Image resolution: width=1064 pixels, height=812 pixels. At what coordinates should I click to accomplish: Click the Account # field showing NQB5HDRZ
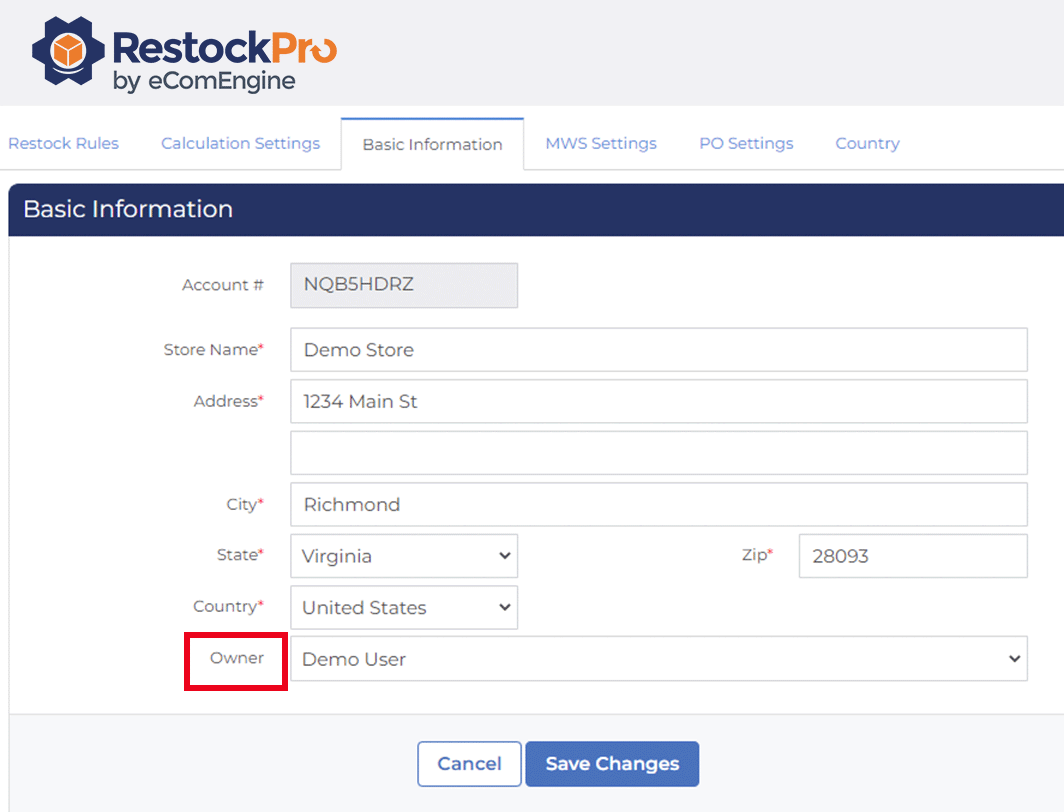[404, 285]
